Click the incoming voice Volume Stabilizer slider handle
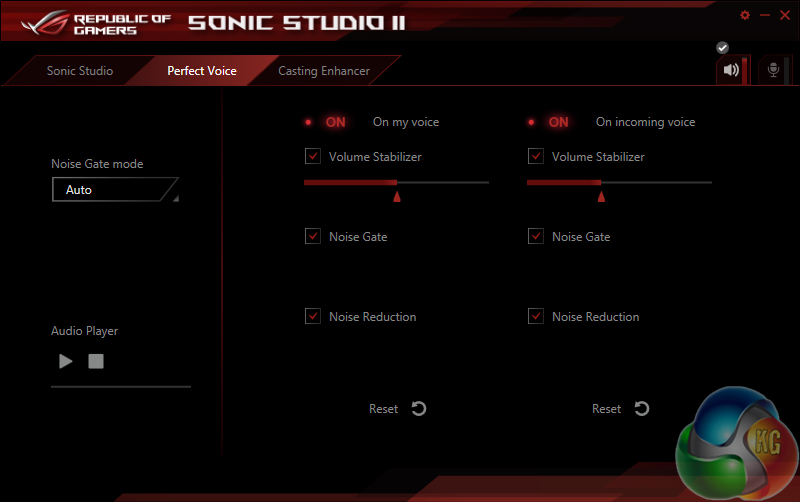The height and width of the screenshot is (502, 800). [x=601, y=196]
